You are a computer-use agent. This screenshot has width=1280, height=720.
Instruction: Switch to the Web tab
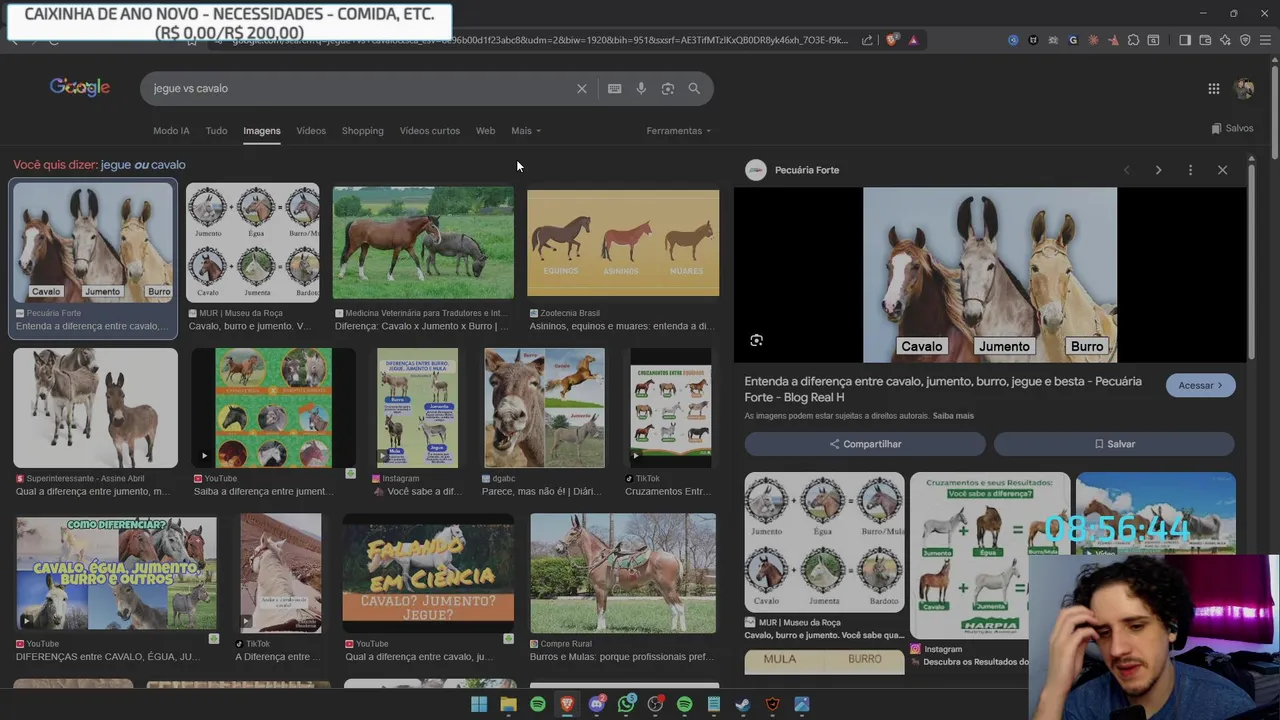485,130
